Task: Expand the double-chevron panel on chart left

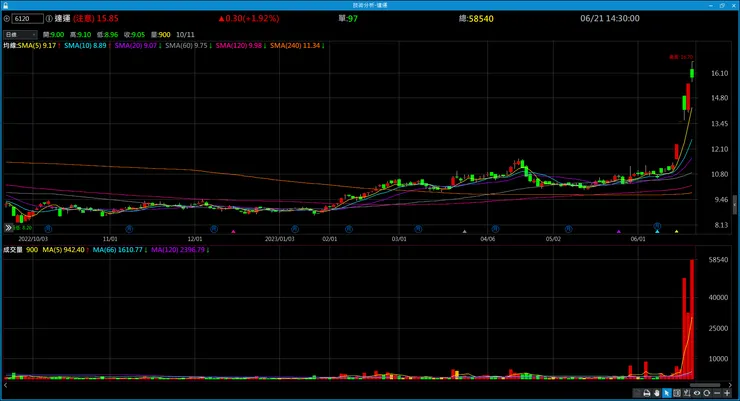Action: tap(8, 228)
